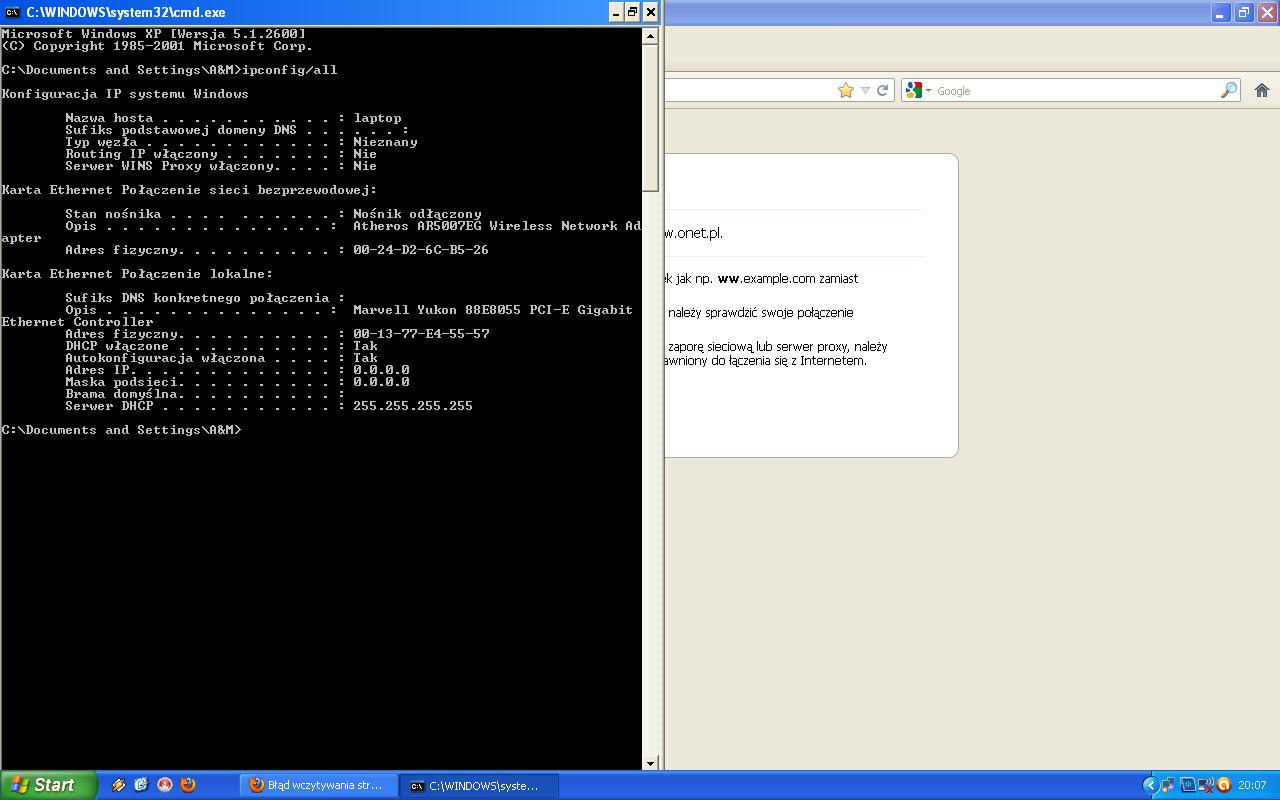This screenshot has height=800, width=1280.
Task: Click the 'Maska podsieci' value 0.0.0.0
Action: 381,382
